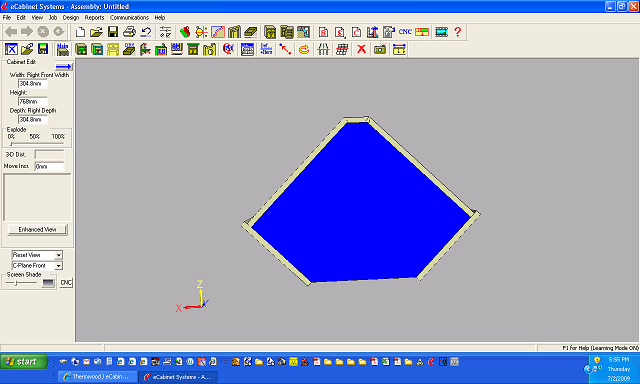
Task: Click the Enhanced View button
Action: [x=38, y=229]
